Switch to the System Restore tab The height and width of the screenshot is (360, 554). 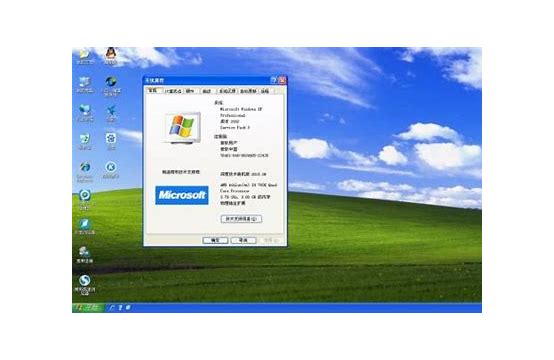227,91
